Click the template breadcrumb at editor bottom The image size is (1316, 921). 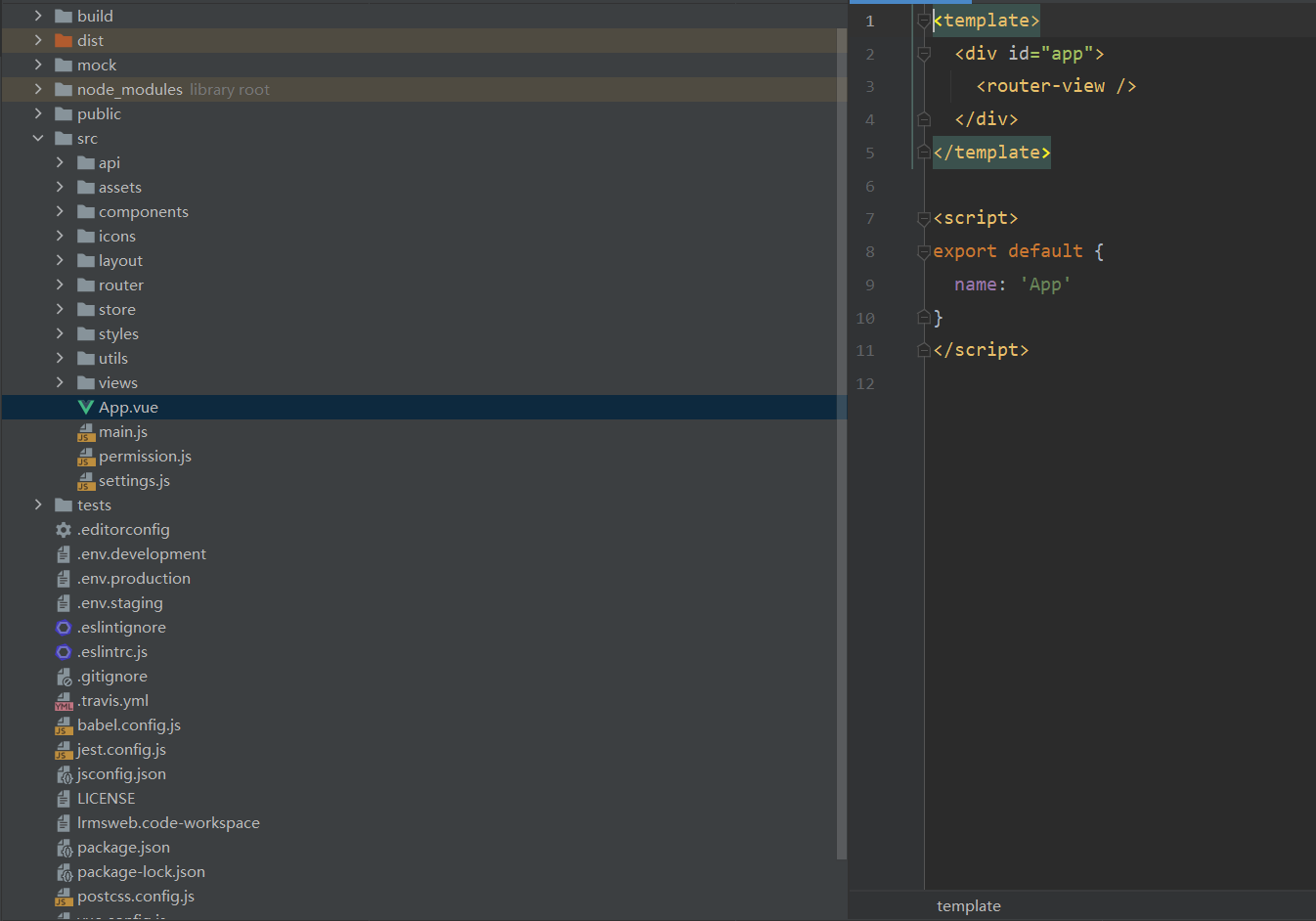click(968, 906)
